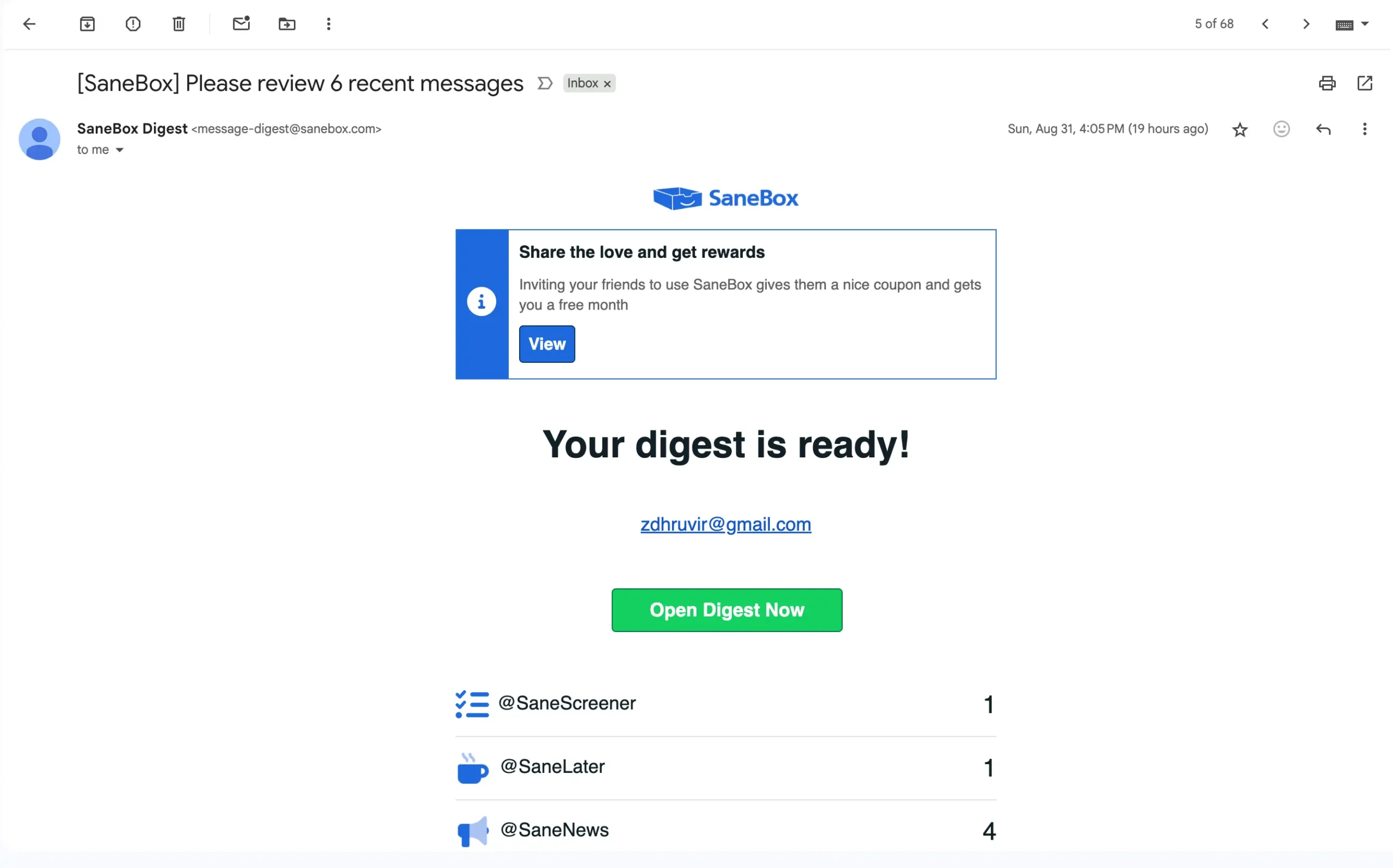
Task: Click the SaneBox Digest sender avatar
Action: (40, 139)
